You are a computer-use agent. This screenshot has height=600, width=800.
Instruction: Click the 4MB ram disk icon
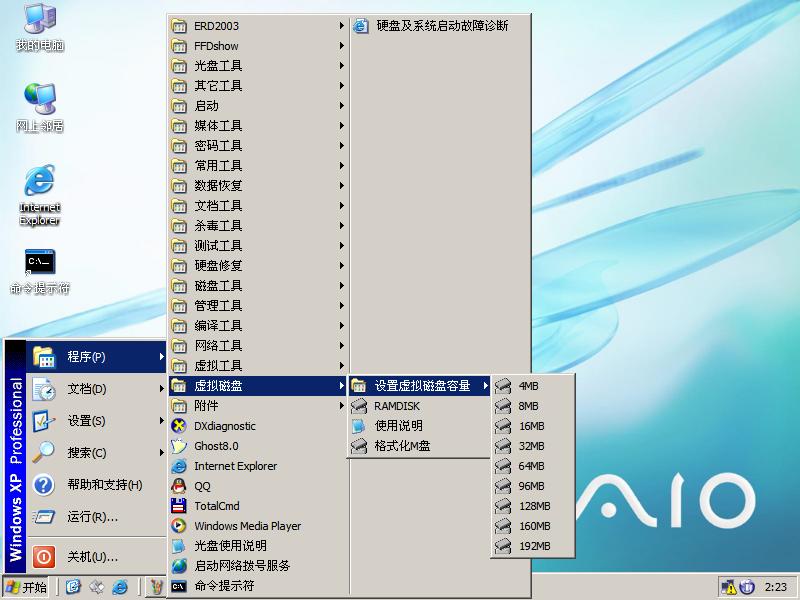click(503, 386)
